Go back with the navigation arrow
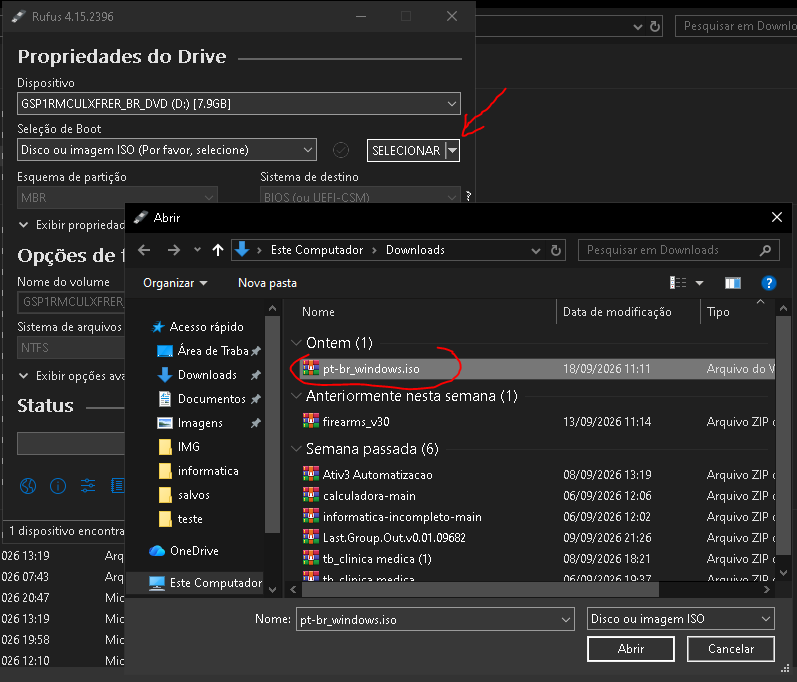The width and height of the screenshot is (797, 682). 144,250
